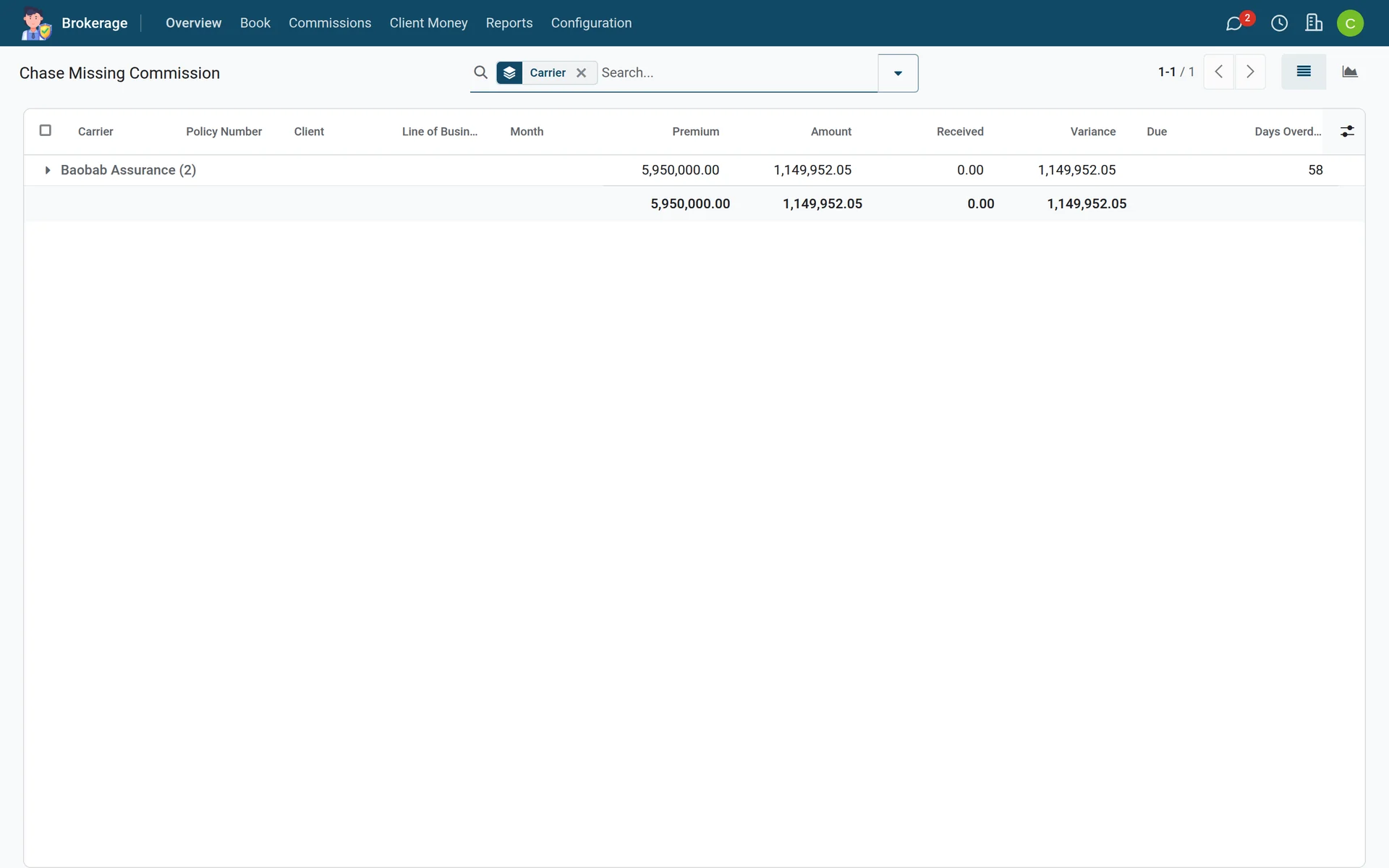Sort by the Policy Number column
Screen dimensions: 1389x868
point(224,132)
